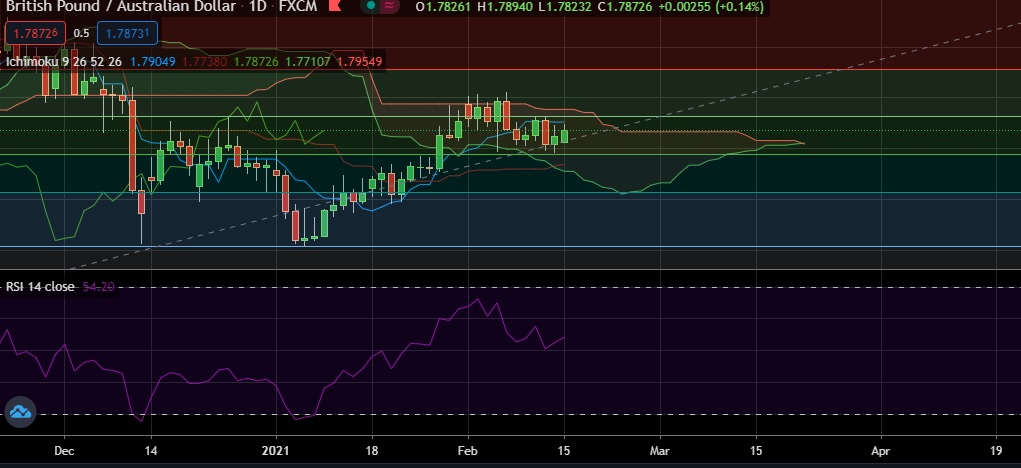Viewport: 1021px width, 468px height.
Task: Click the high price H1.78940
Action: coord(505,7)
